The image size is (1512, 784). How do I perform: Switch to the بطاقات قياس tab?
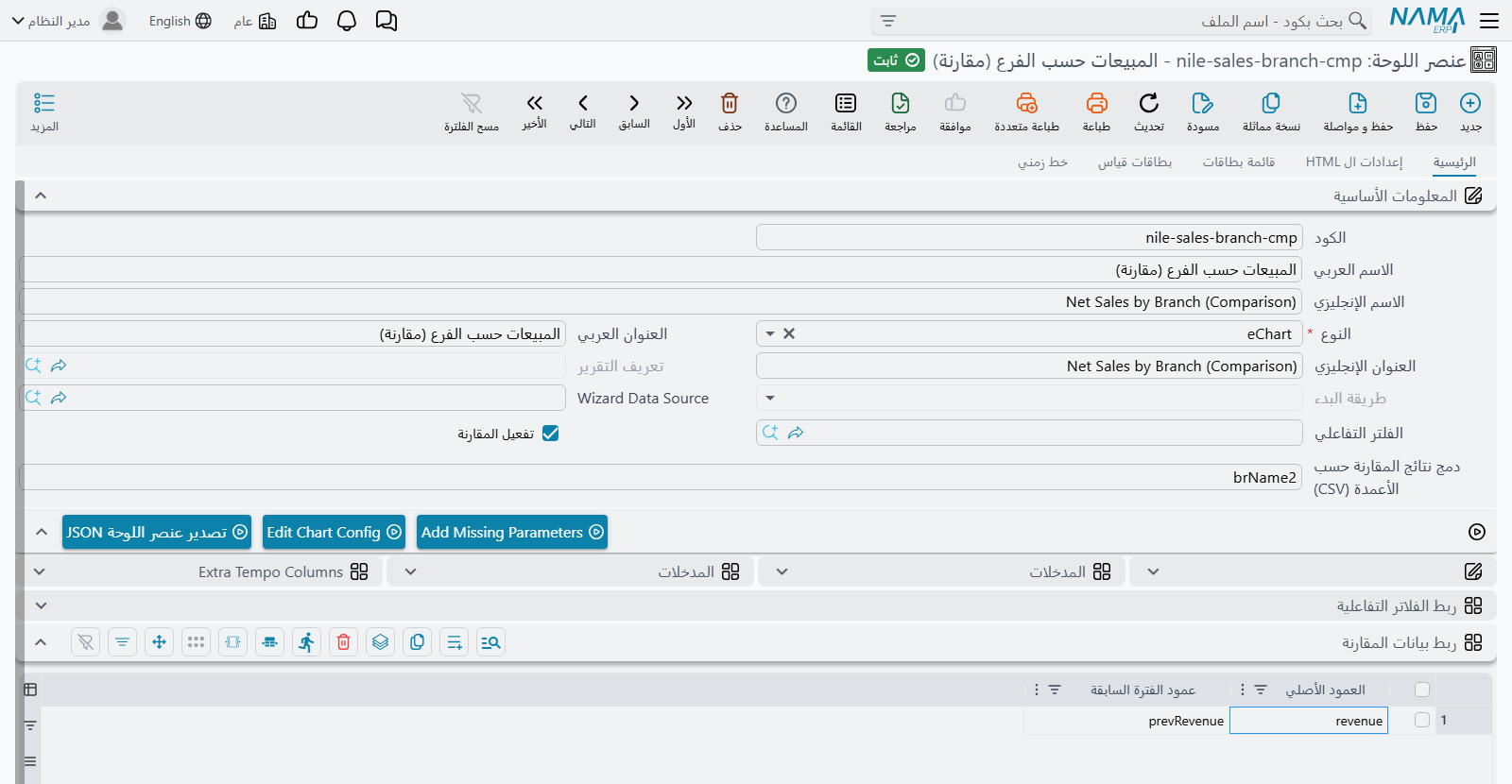pyautogui.click(x=1135, y=162)
